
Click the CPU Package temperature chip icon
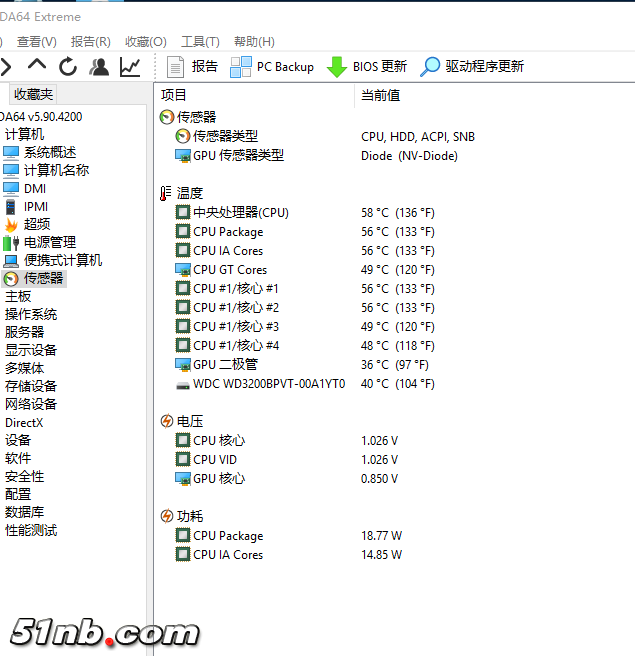[182, 231]
